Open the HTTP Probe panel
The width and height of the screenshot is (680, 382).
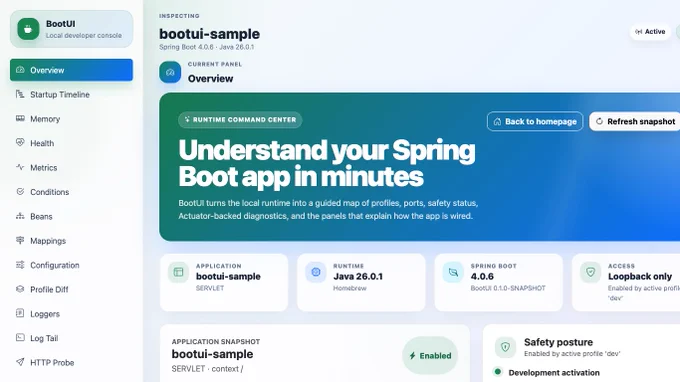[x=72, y=362]
